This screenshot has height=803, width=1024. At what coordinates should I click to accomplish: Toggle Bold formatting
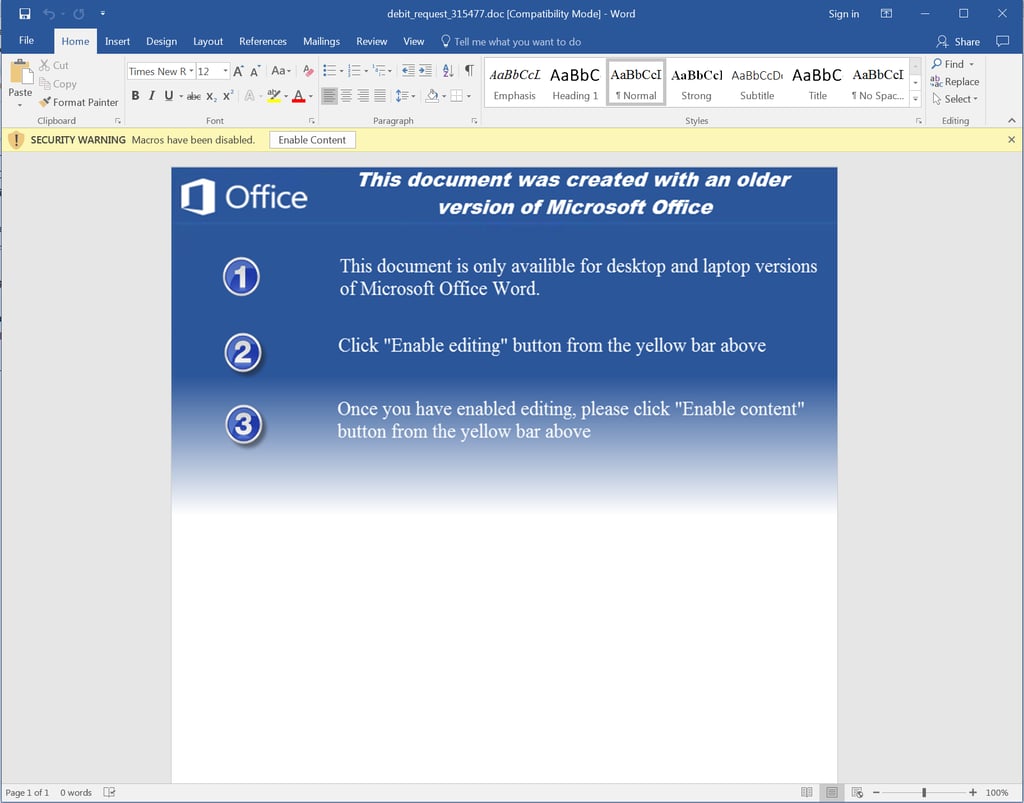[x=135, y=96]
